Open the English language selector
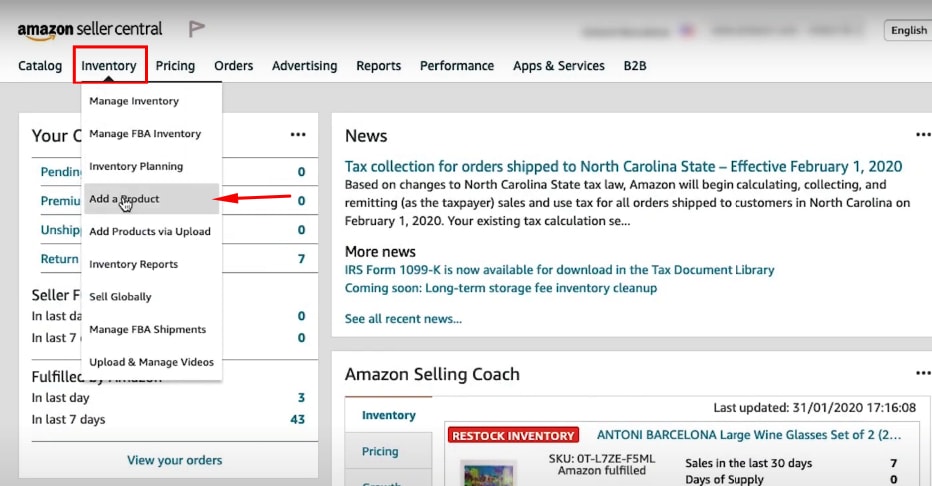This screenshot has width=932, height=486. [908, 30]
